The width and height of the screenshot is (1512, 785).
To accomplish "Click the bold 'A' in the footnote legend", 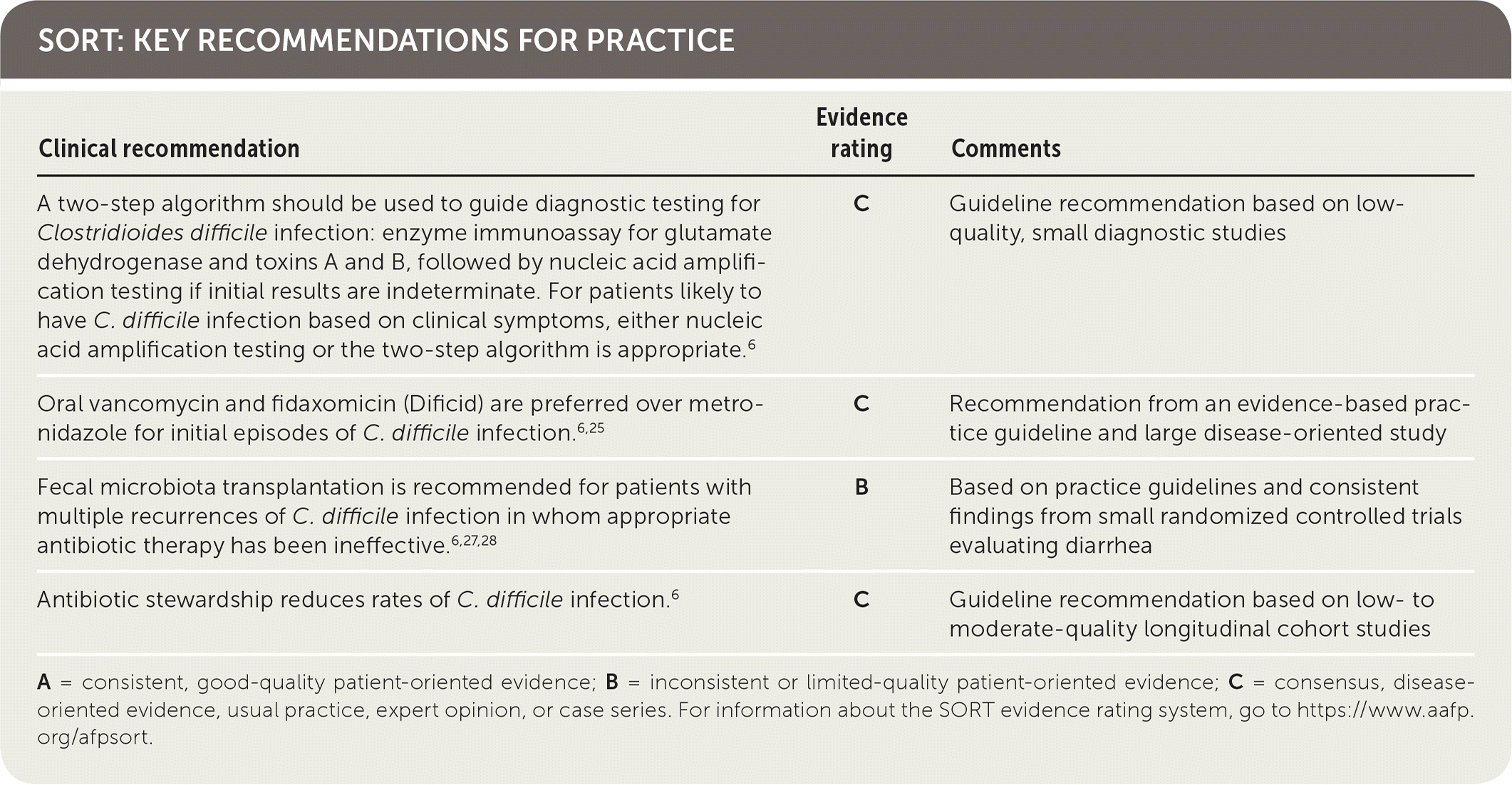I will click(x=44, y=682).
